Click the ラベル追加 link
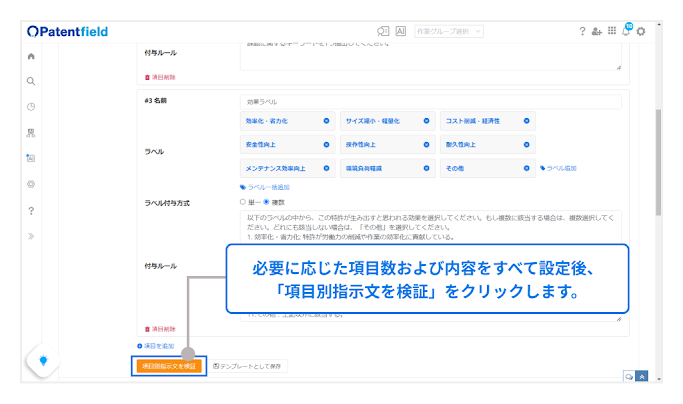This screenshot has width=683, height=404. [x=558, y=168]
